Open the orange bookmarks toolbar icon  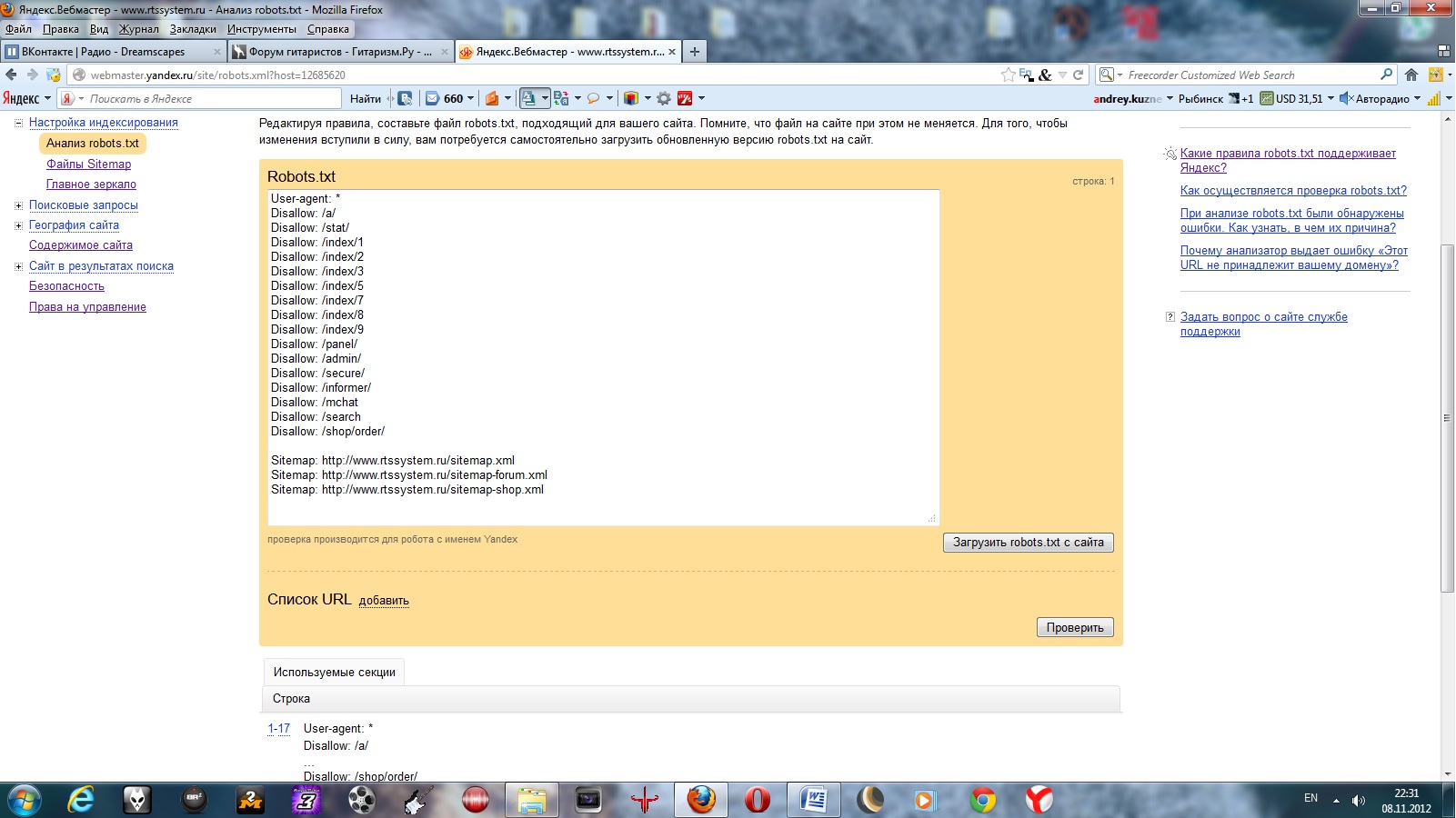(492, 98)
